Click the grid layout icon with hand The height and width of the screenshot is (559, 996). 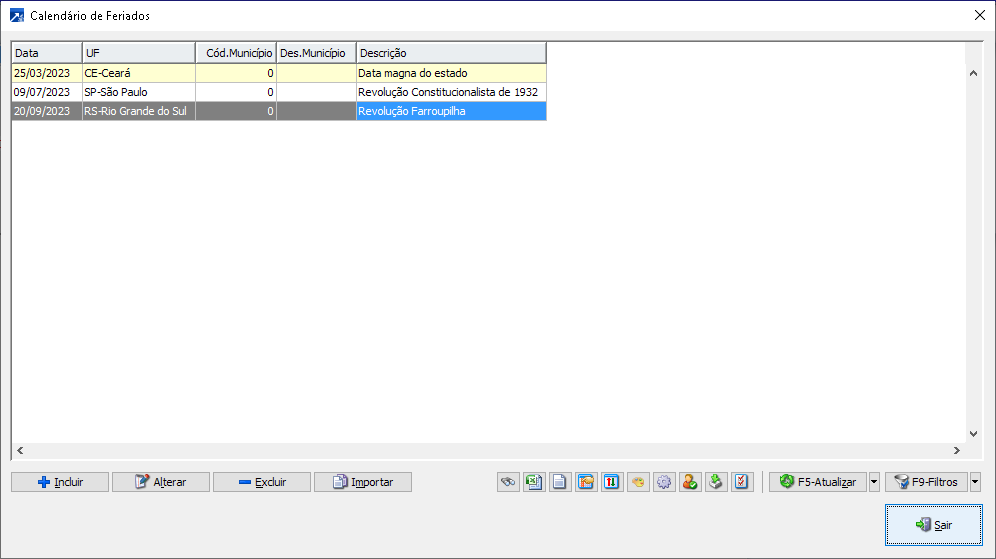[x=586, y=482]
